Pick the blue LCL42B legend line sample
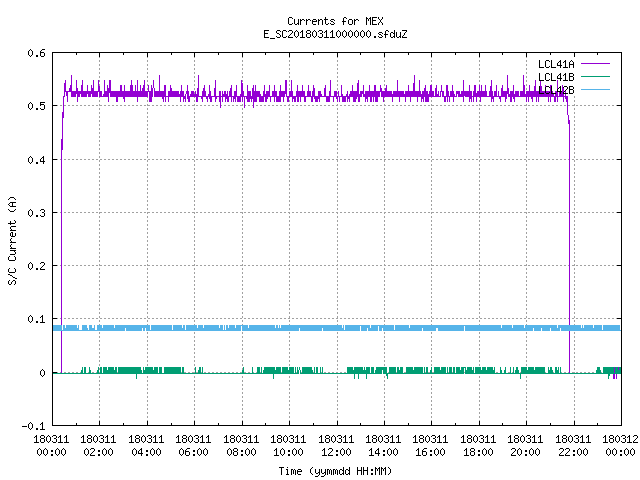The height and width of the screenshot is (480, 640). pyautogui.click(x=595, y=89)
